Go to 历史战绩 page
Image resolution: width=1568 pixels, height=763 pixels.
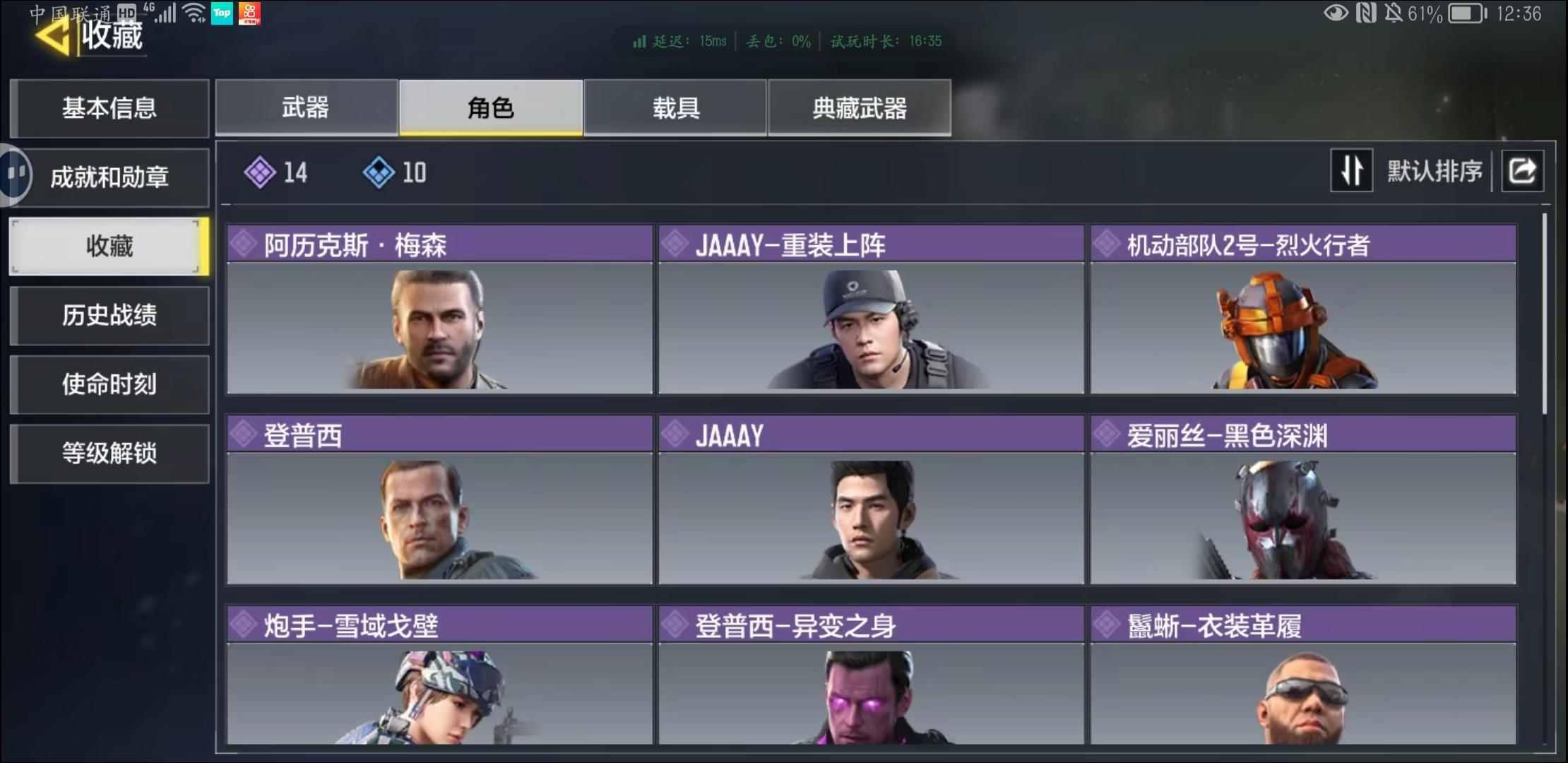coord(109,315)
